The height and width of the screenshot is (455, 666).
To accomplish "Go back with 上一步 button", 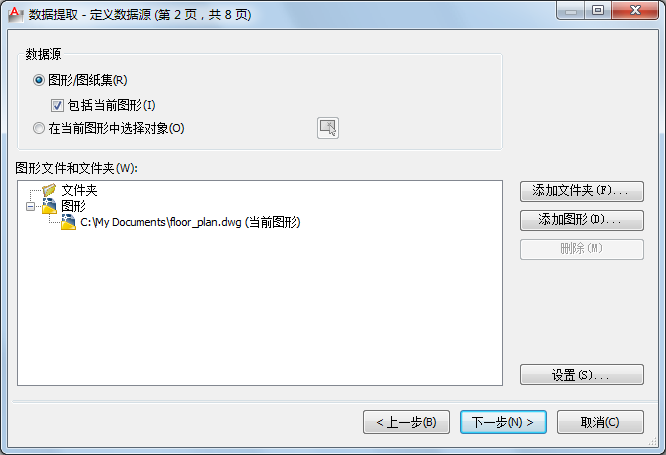I will pyautogui.click(x=406, y=422).
